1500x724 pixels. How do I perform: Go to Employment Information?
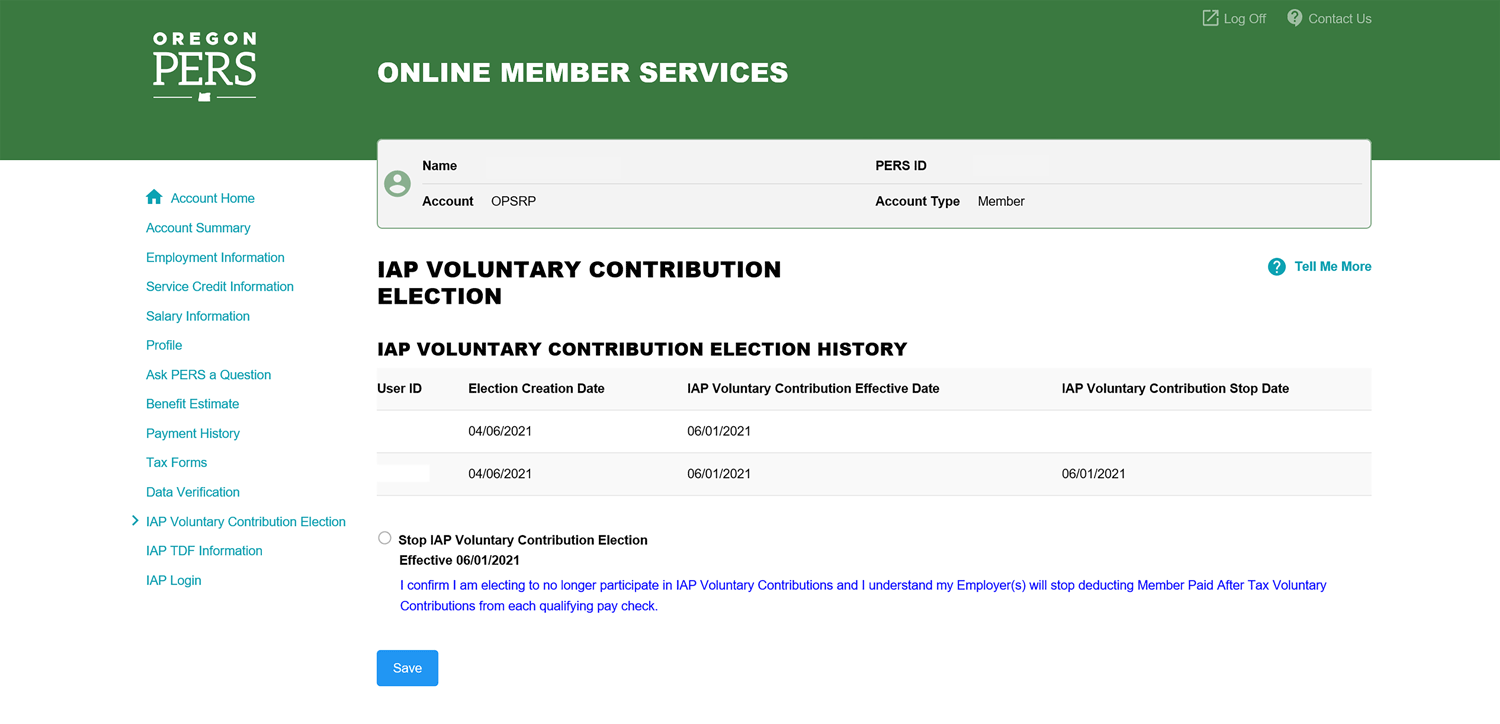[x=215, y=257]
